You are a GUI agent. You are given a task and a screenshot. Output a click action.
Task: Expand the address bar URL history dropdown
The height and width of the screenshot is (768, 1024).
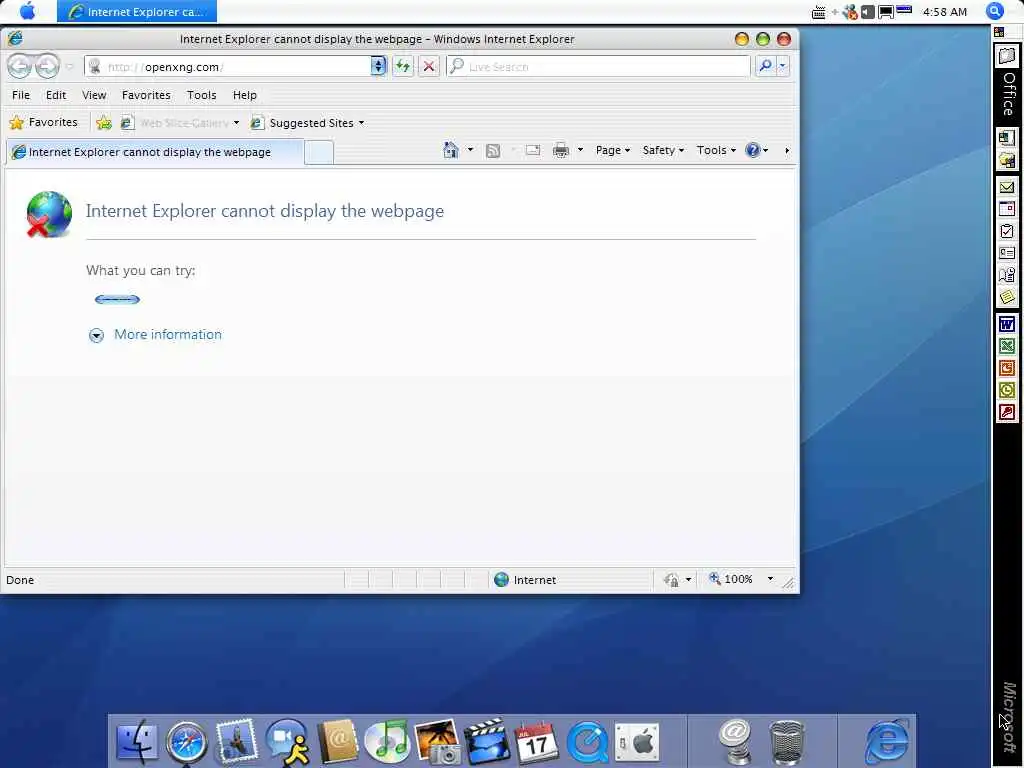378,67
